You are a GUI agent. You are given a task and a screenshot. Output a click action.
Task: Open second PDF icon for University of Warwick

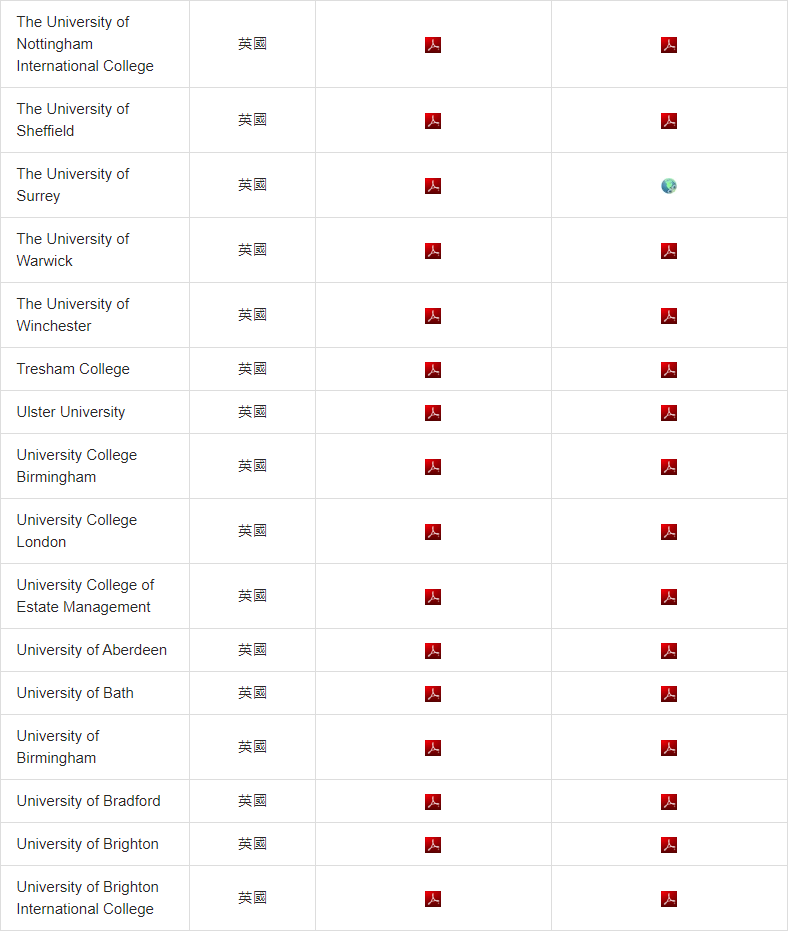(x=669, y=251)
